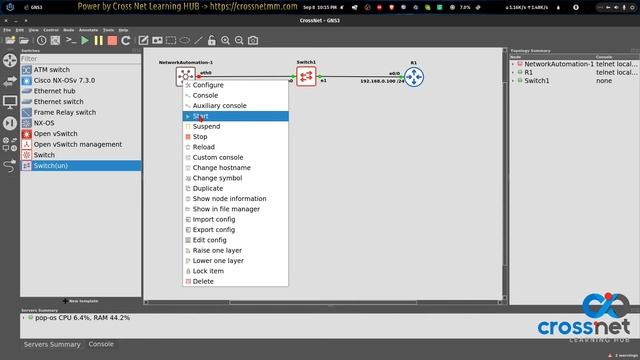Expand NetworkAutomation-1 in Topology Summary
The height and width of the screenshot is (360, 640).
[x=513, y=64]
